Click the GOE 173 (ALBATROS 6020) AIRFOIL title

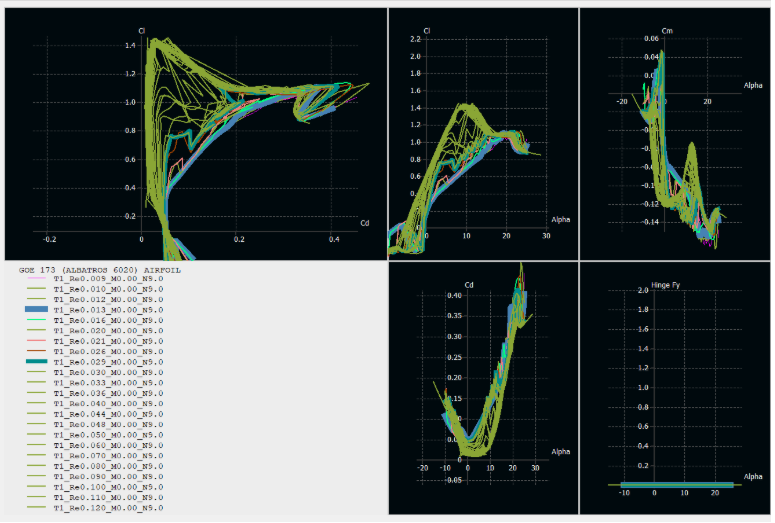tap(98, 269)
